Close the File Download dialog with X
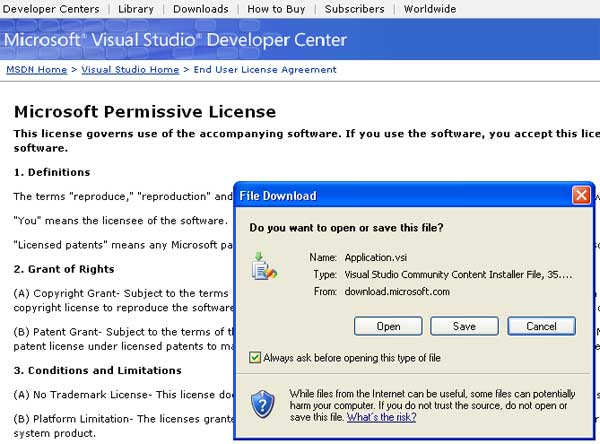Viewport: 600px width, 444px height. coord(581,196)
